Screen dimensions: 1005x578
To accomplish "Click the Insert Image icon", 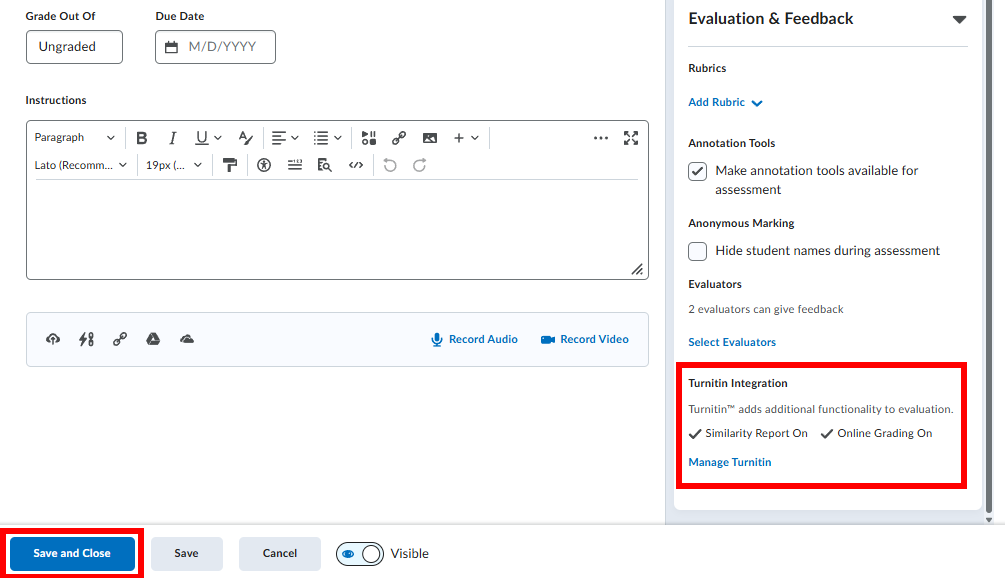I will 429,138.
